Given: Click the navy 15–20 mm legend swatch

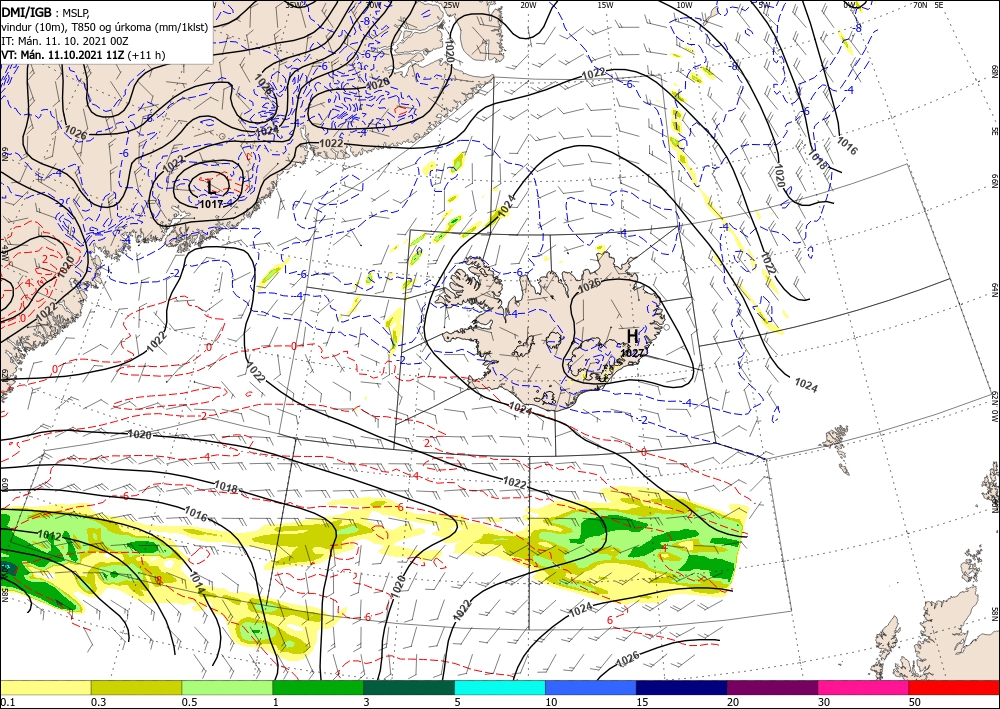Looking at the screenshot, I should (682, 687).
